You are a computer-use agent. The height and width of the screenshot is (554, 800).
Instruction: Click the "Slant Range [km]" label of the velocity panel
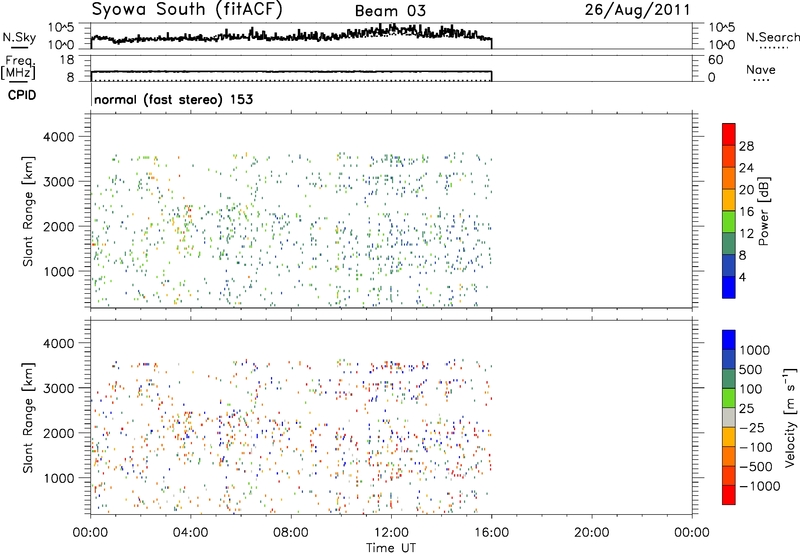[x=28, y=418]
